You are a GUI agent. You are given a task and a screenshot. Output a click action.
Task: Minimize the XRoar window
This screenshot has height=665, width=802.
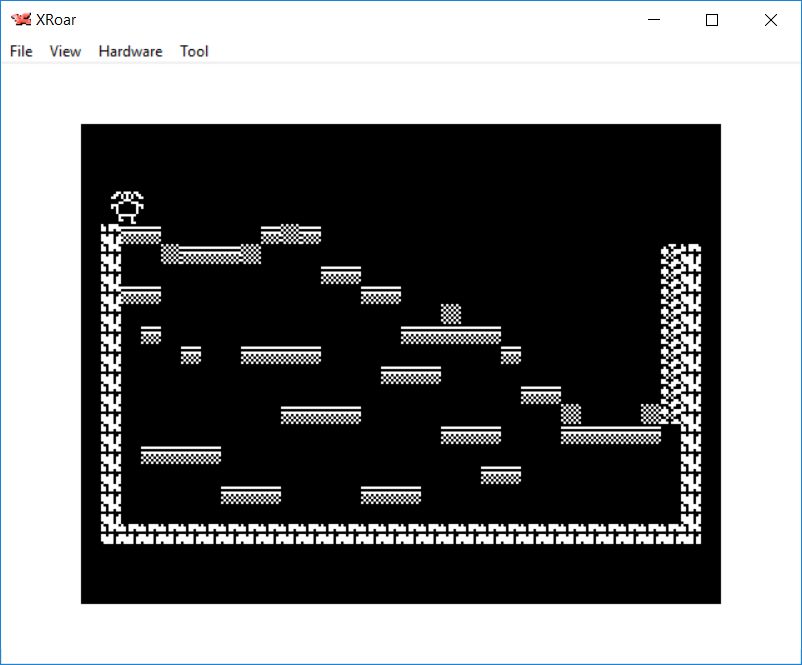coord(654,20)
